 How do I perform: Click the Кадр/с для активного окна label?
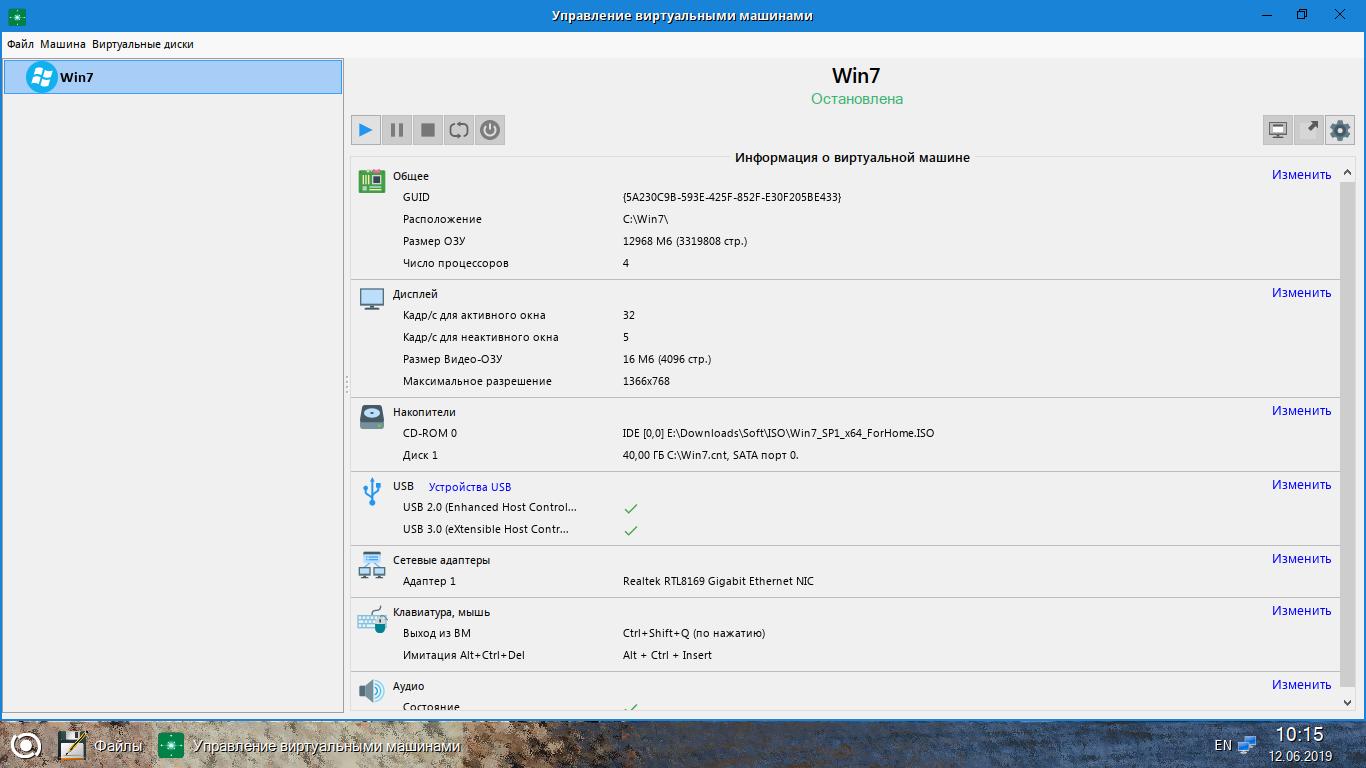[x=474, y=316]
